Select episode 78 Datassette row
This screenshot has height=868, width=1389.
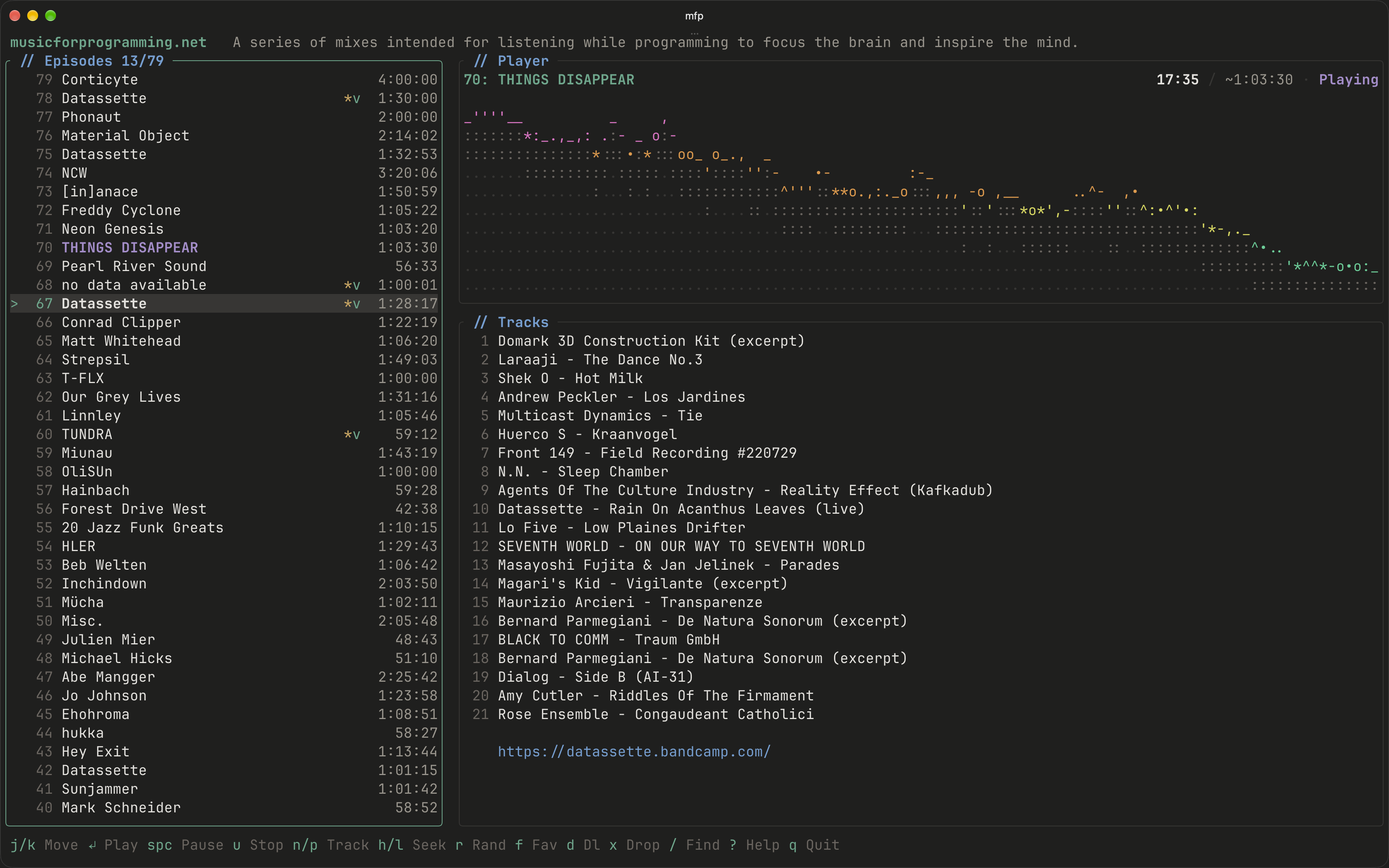click(x=224, y=98)
